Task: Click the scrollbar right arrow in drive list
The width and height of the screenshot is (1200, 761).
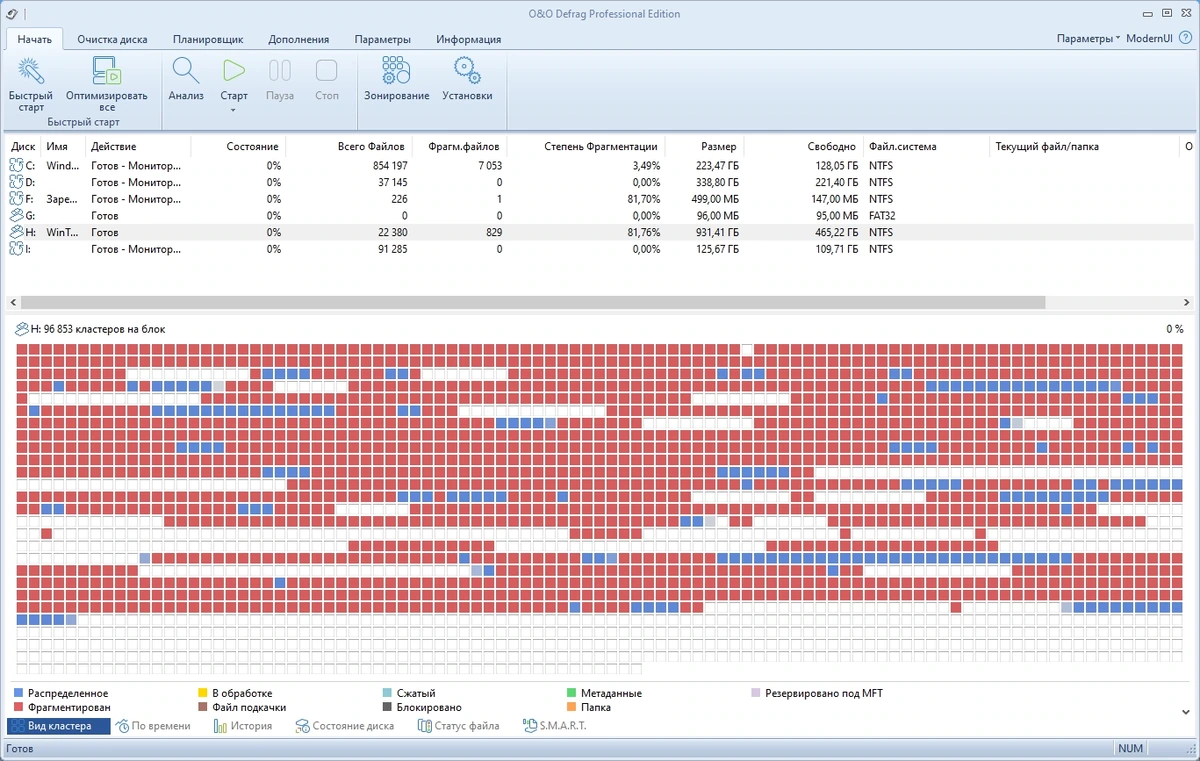Action: pos(1186,302)
